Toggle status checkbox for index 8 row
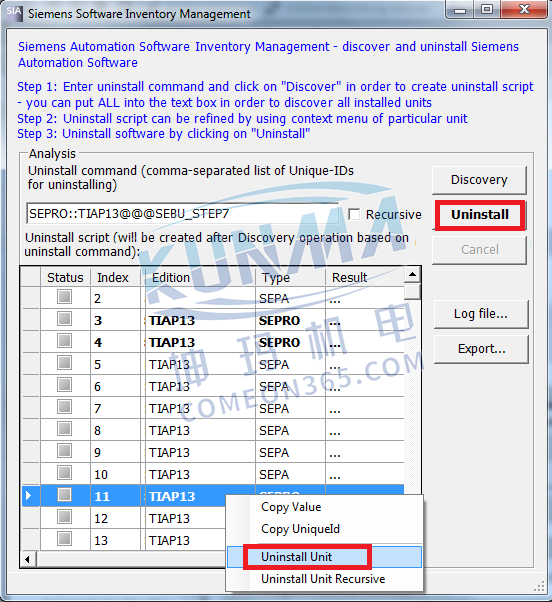 [64, 428]
